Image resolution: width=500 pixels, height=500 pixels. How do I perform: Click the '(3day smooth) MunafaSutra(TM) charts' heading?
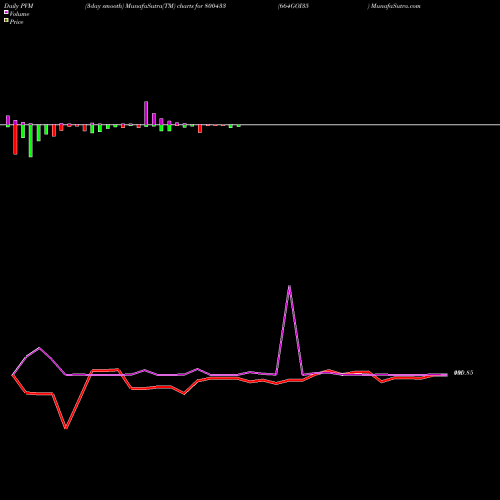140,6
